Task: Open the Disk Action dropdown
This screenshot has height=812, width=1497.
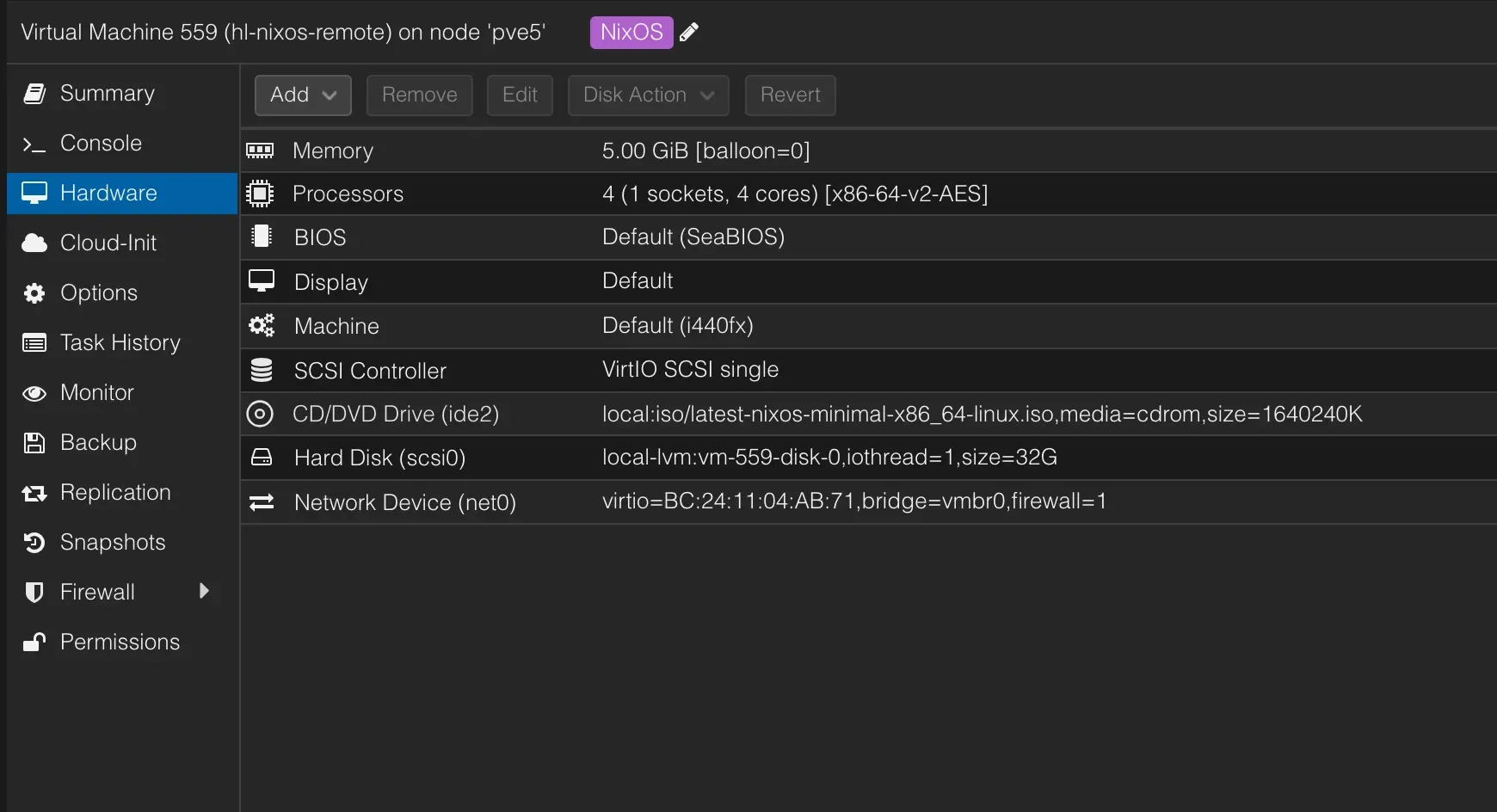Action: [x=648, y=95]
